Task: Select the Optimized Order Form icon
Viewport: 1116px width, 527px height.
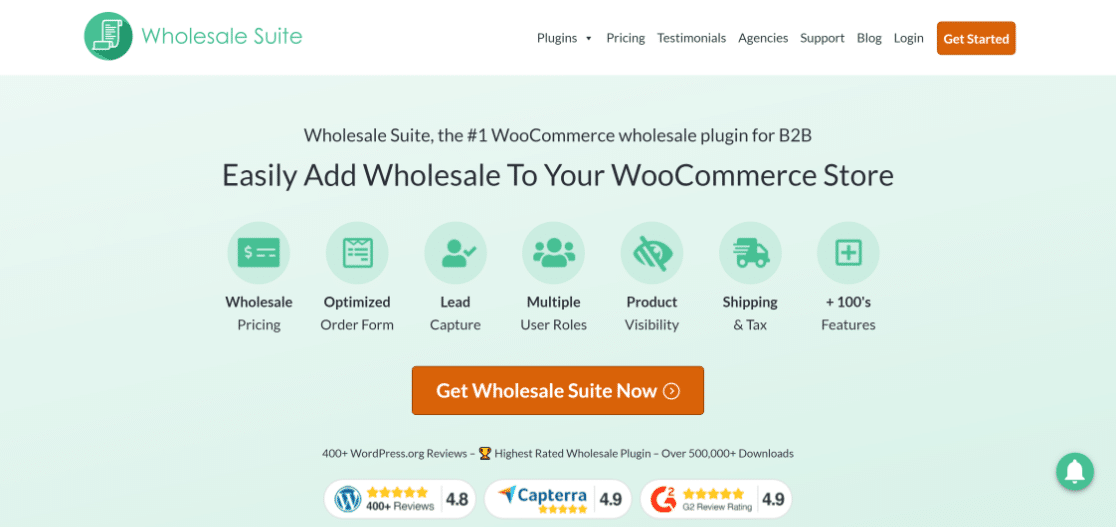Action: pyautogui.click(x=357, y=253)
